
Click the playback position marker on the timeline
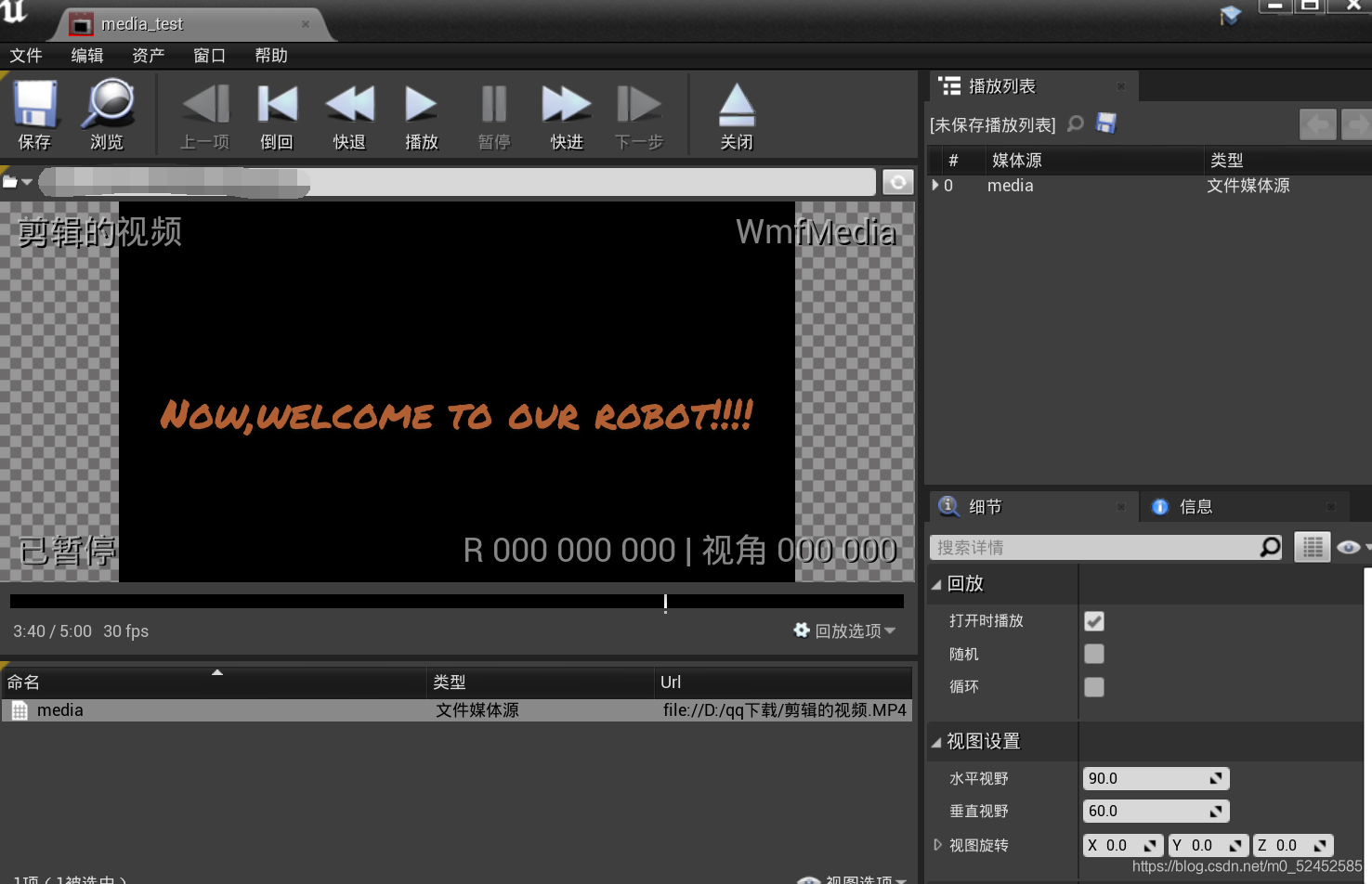point(665,603)
